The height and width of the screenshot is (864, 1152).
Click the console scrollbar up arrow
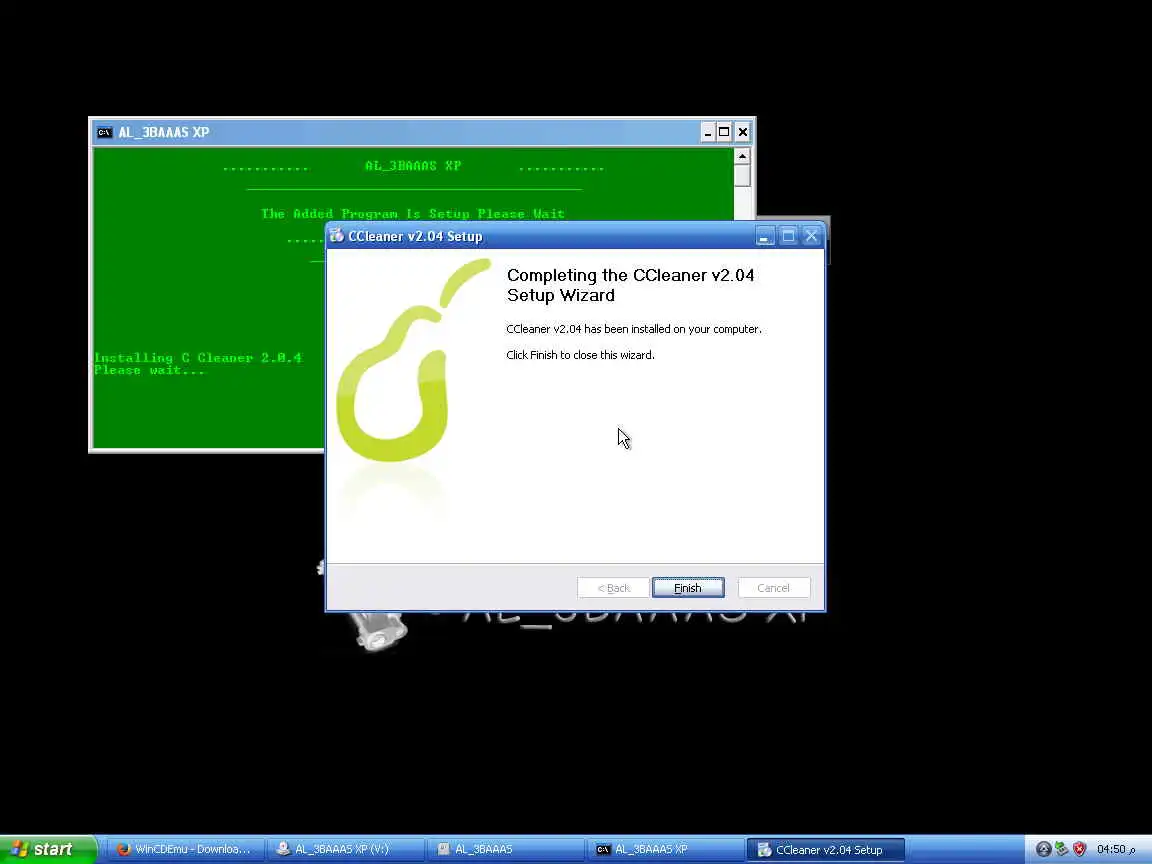pyautogui.click(x=742, y=156)
